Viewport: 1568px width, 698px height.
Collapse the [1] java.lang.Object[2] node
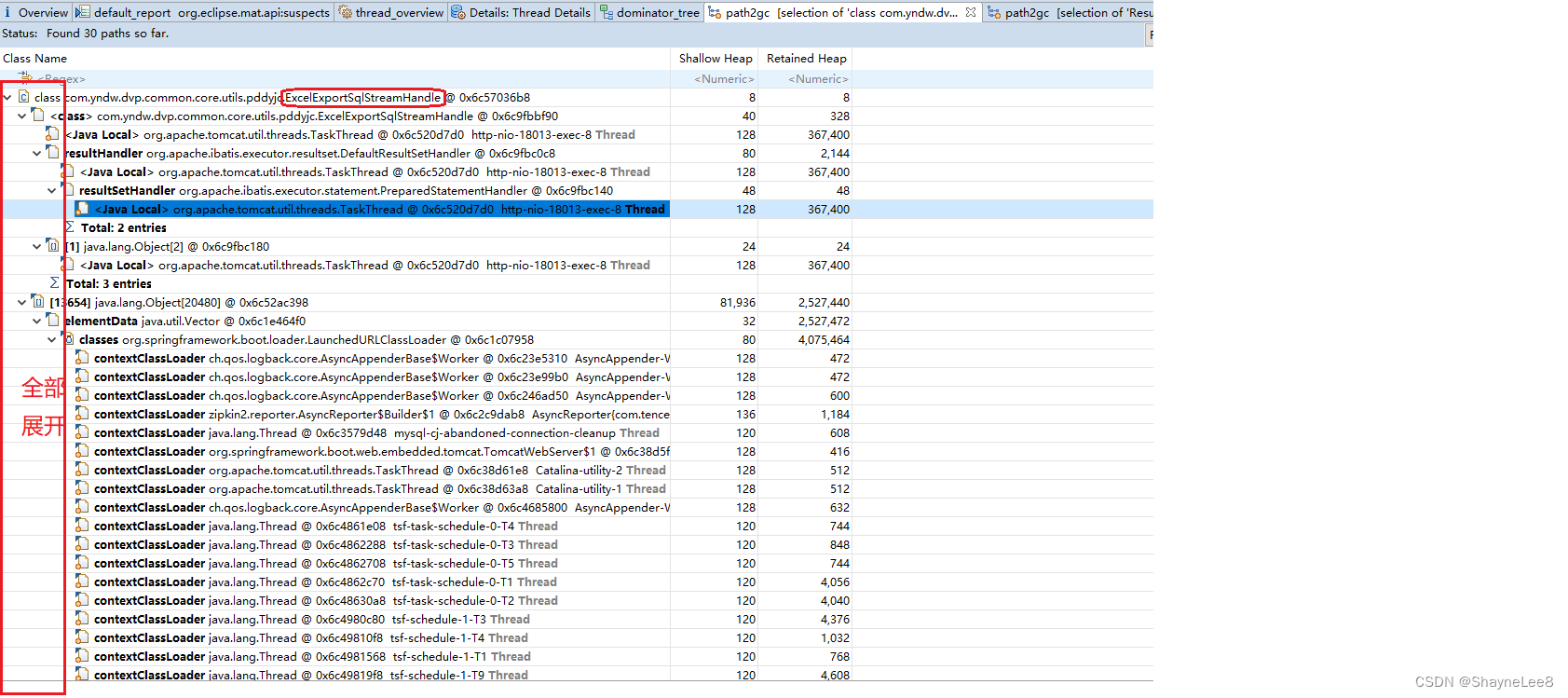tap(37, 247)
